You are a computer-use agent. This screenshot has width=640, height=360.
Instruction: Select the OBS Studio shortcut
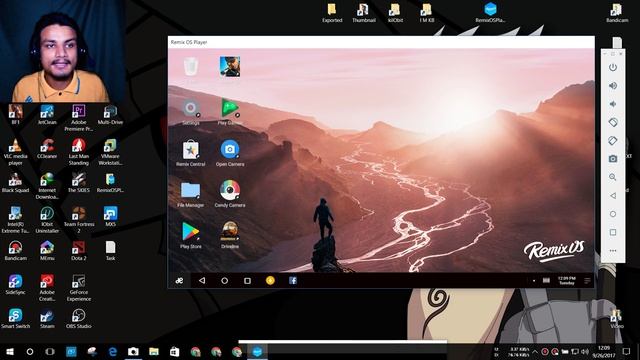pyautogui.click(x=79, y=319)
